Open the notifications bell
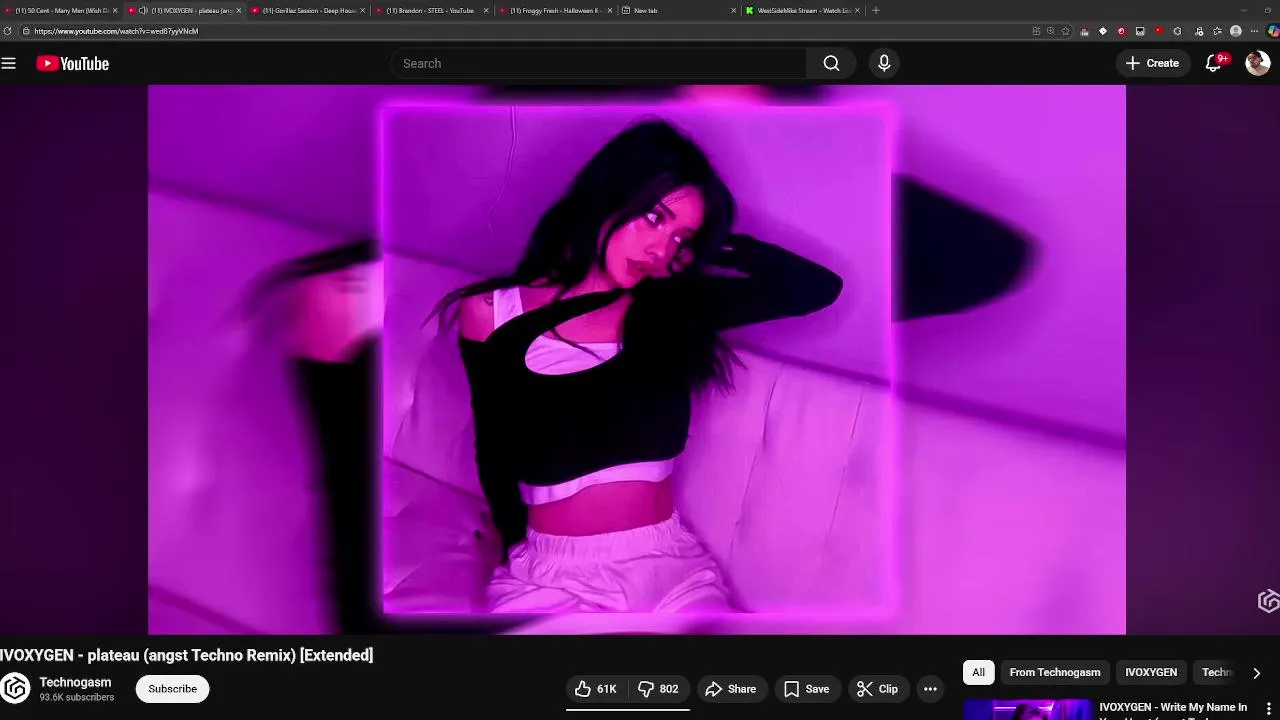Viewport: 1280px width, 720px height. tap(1214, 63)
